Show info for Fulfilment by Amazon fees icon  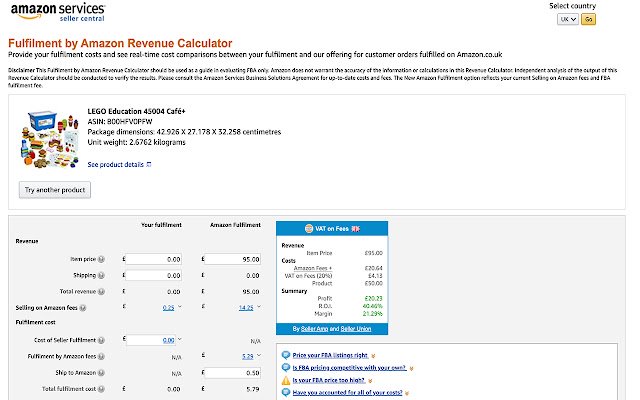pos(101,356)
